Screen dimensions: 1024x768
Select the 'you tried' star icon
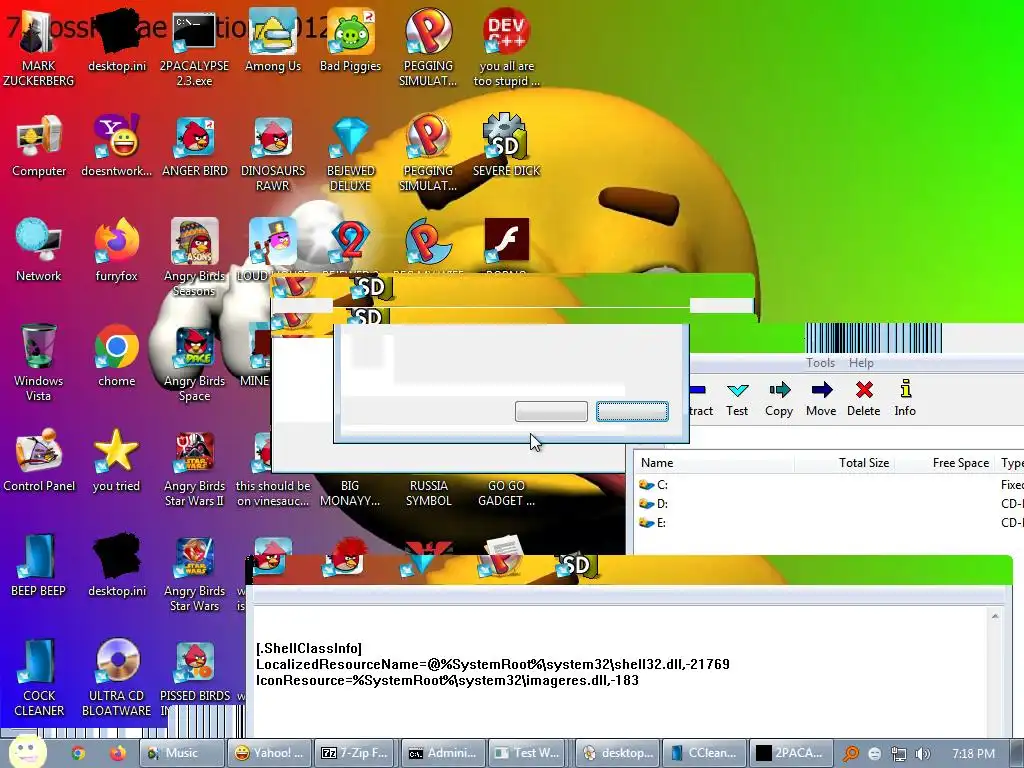click(x=116, y=461)
